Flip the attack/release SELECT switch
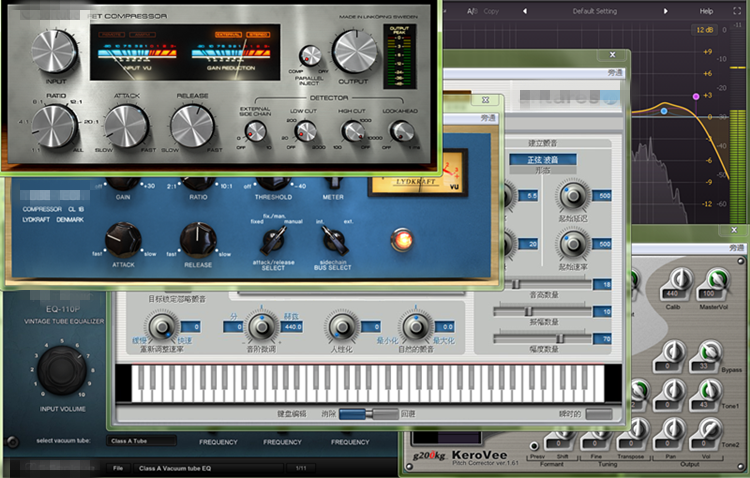The height and width of the screenshot is (478, 750). pos(274,240)
